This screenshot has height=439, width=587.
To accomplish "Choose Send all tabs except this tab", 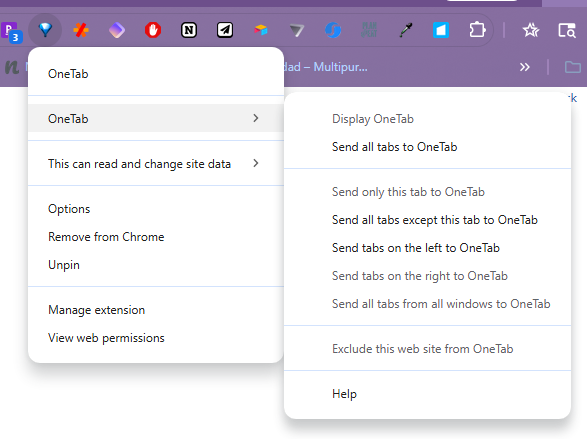I will [428, 220].
